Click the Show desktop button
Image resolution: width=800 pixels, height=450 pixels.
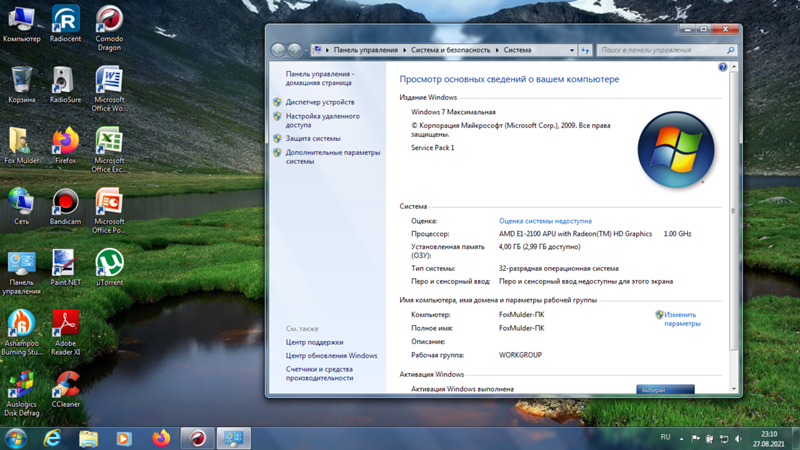(796, 439)
